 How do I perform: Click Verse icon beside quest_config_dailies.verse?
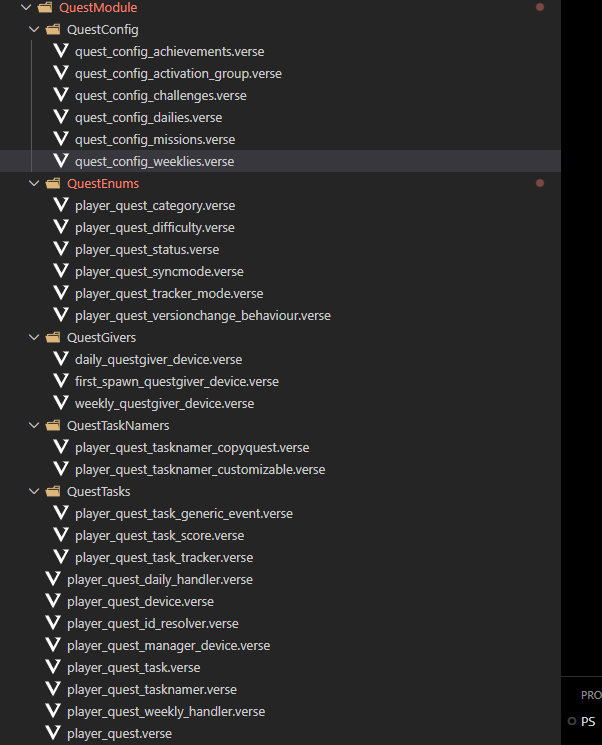coord(61,116)
